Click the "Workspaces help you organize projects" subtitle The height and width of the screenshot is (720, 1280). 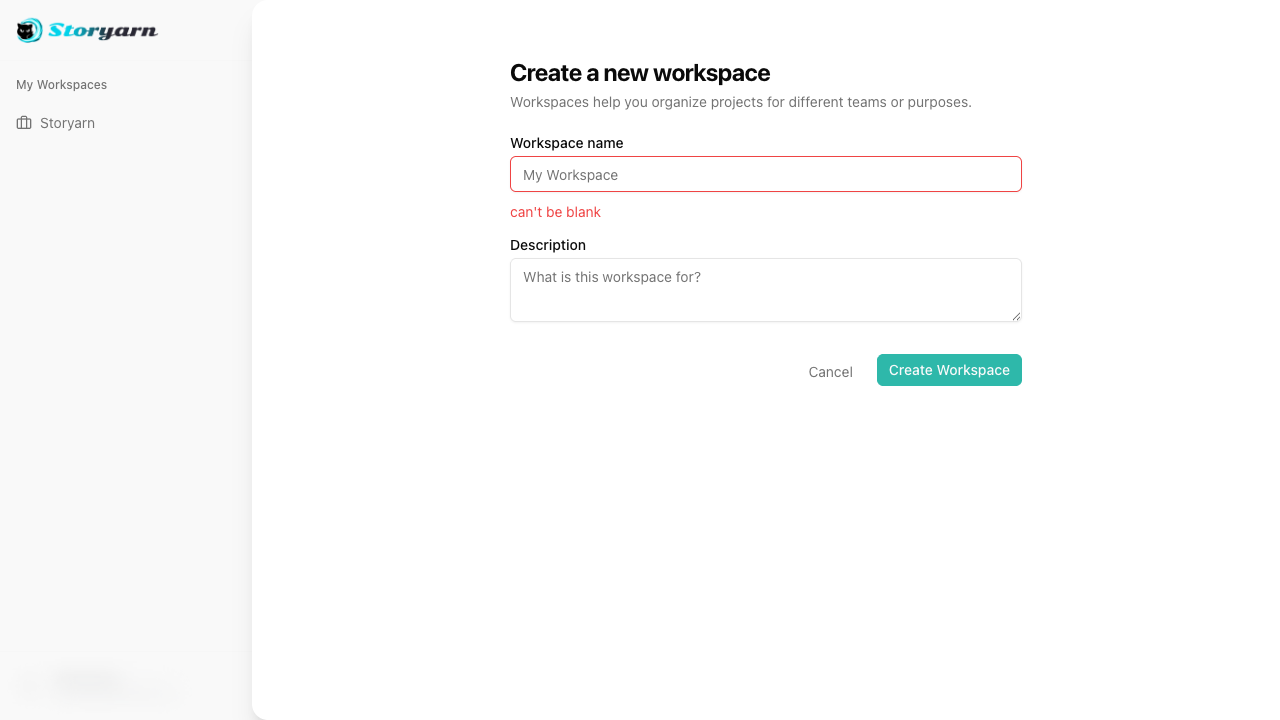[x=741, y=102]
